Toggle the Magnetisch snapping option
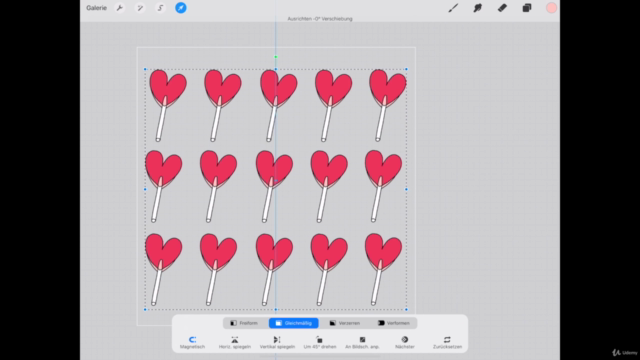The image size is (640, 360). [x=192, y=342]
